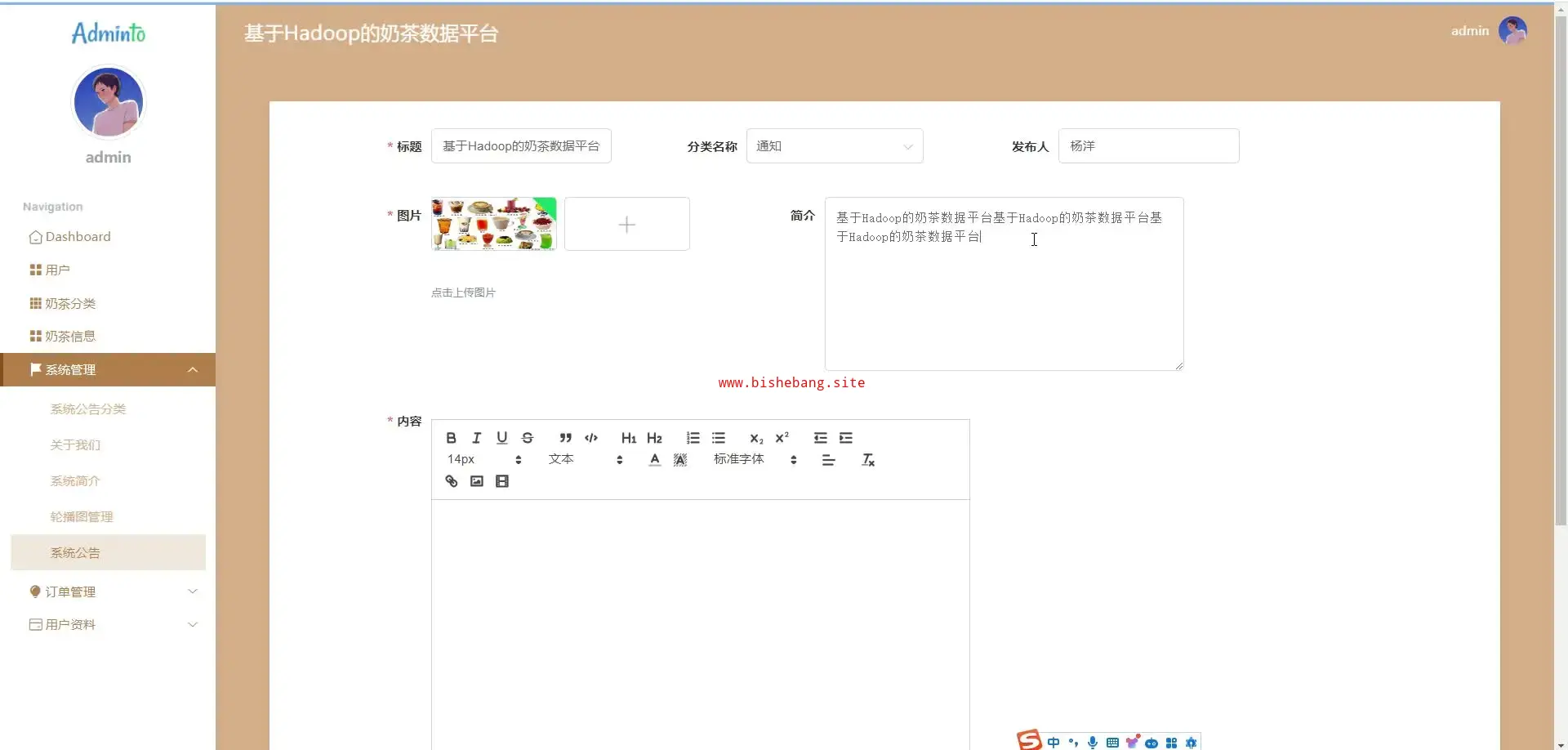1568x750 pixels.
Task: Click the clear formatting icon
Action: click(x=868, y=460)
